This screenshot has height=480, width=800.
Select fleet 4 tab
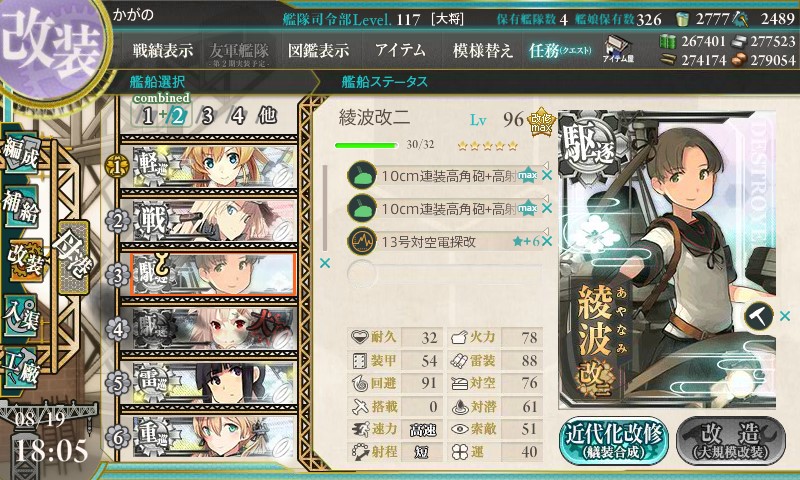[238, 116]
